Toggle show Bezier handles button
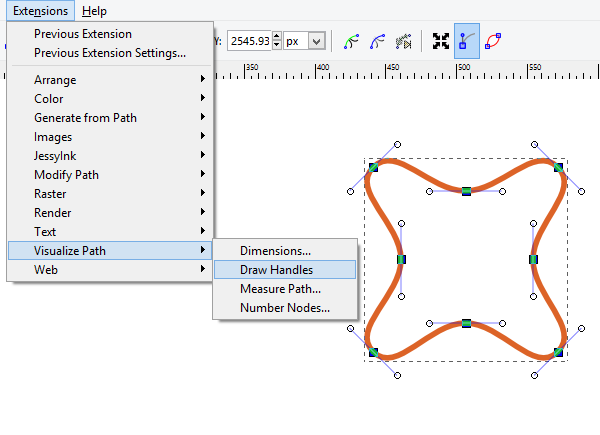This screenshot has width=600, height=435. 467,41
